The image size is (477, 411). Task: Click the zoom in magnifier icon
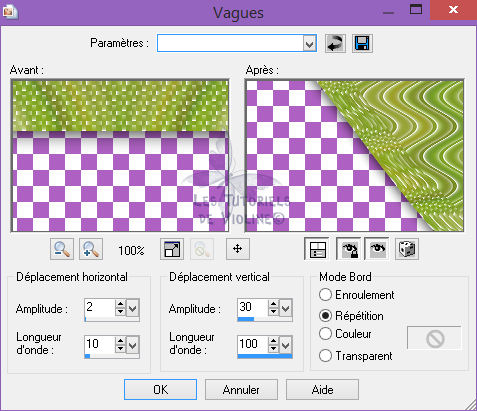pyautogui.click(x=91, y=249)
